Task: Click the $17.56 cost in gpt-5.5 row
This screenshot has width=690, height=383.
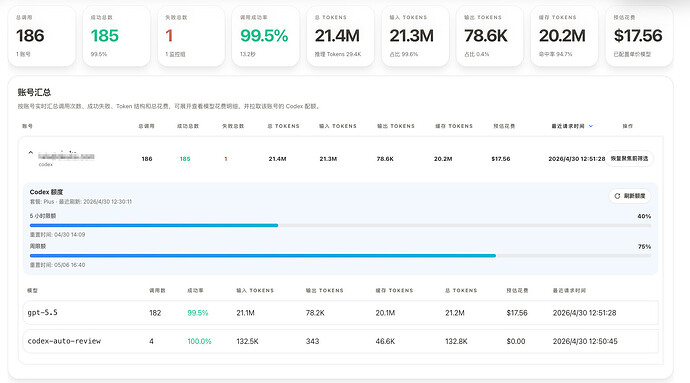Action: pos(517,313)
